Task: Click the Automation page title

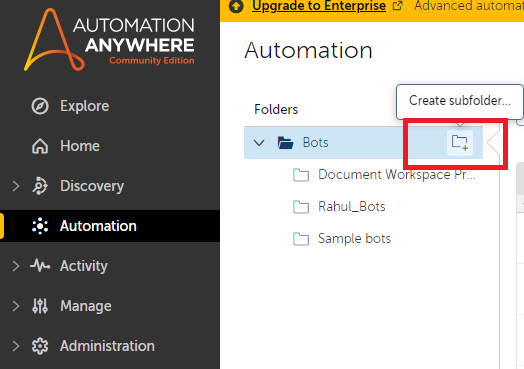Action: coord(308,50)
